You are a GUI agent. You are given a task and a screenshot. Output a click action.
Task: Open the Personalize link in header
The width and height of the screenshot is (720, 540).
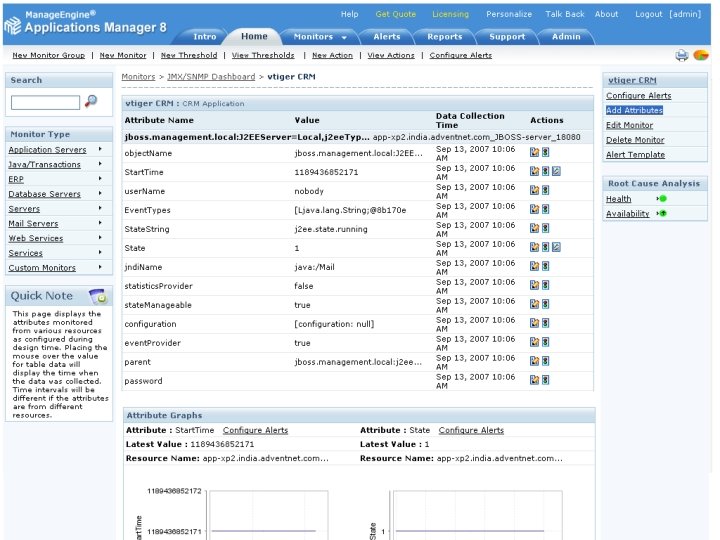coord(509,14)
